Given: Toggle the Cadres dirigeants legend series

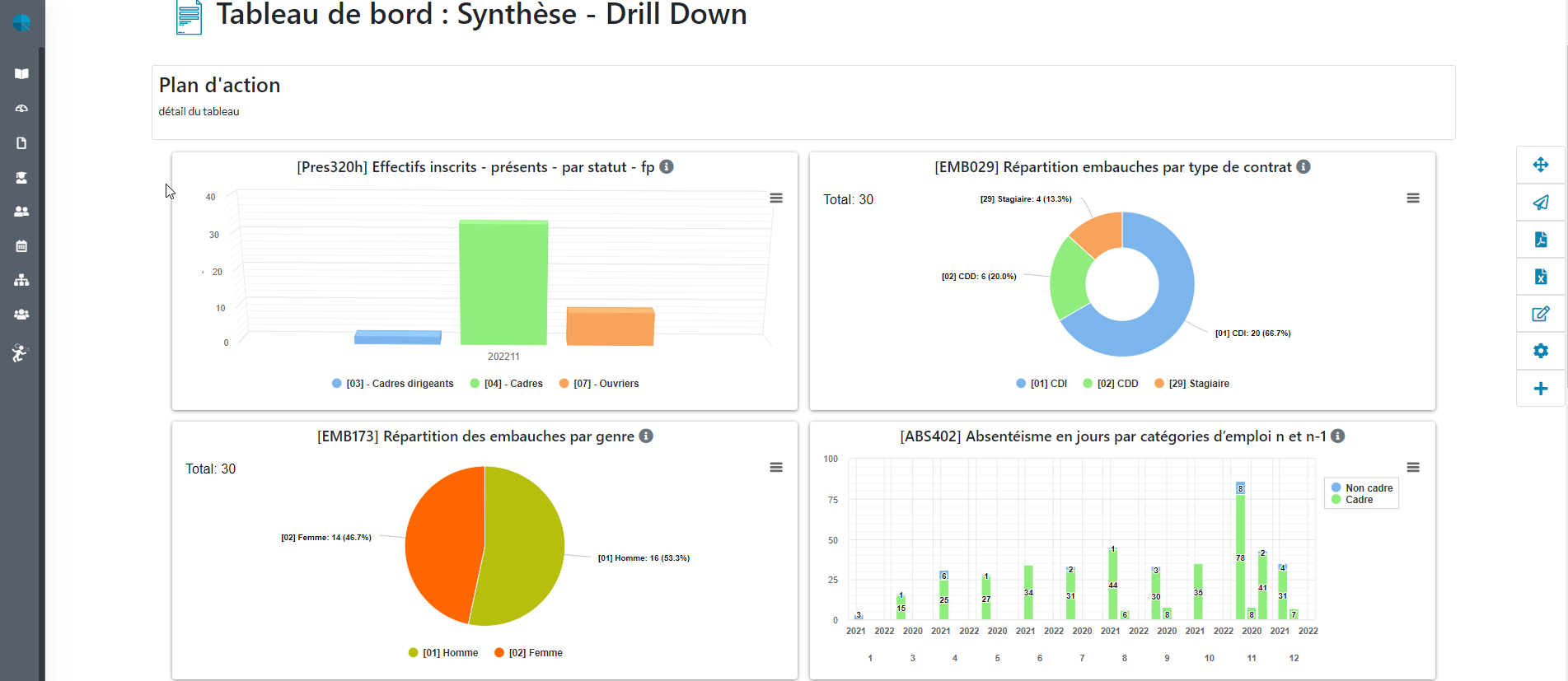Looking at the screenshot, I should point(400,384).
